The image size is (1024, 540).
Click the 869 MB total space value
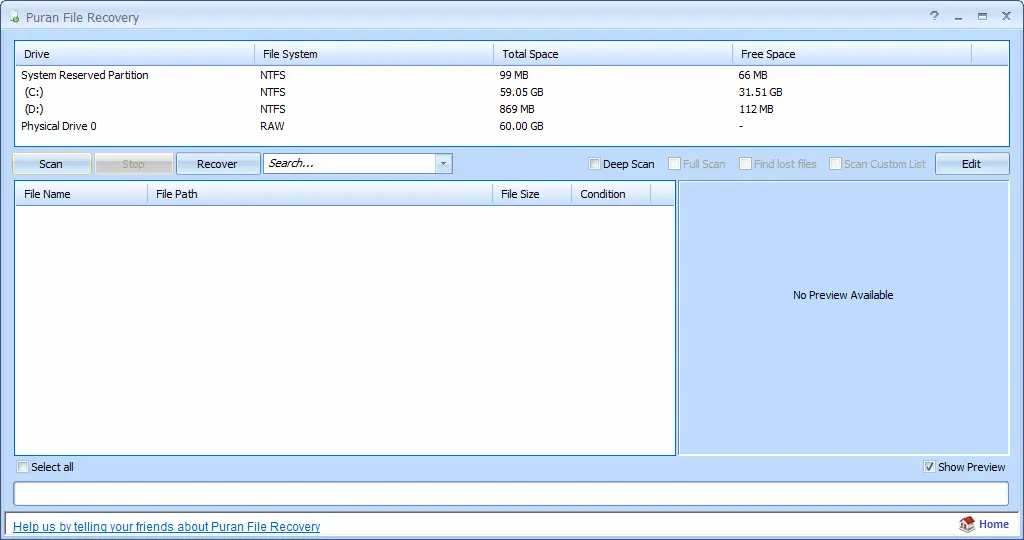click(517, 109)
